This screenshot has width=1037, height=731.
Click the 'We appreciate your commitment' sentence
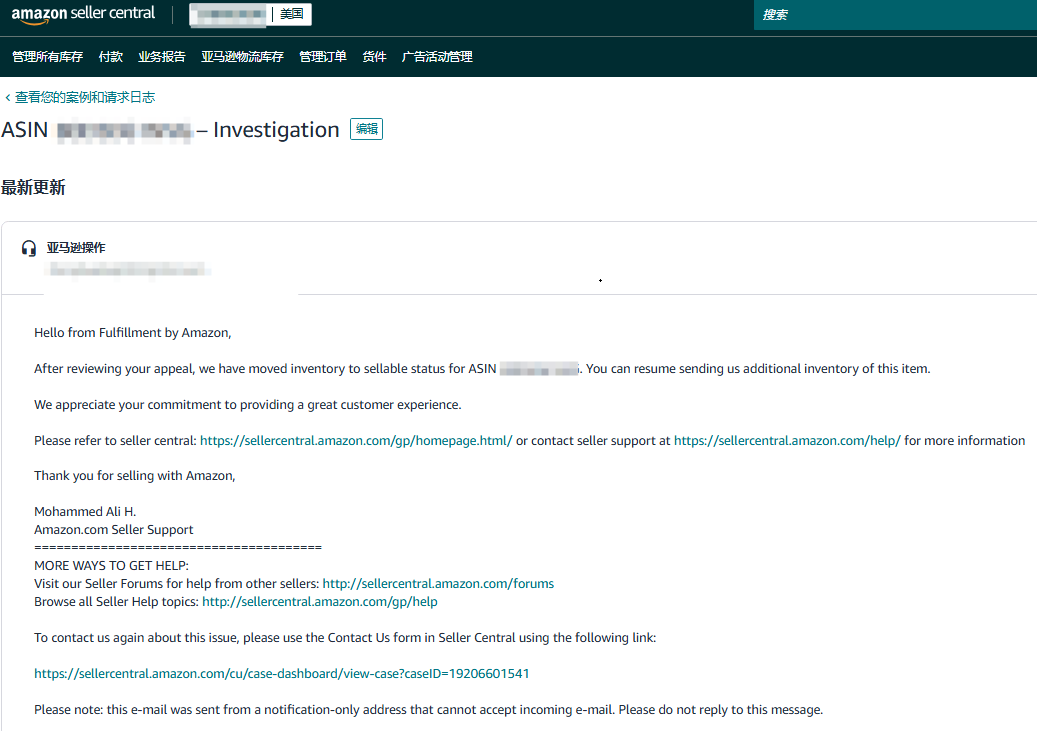247,405
